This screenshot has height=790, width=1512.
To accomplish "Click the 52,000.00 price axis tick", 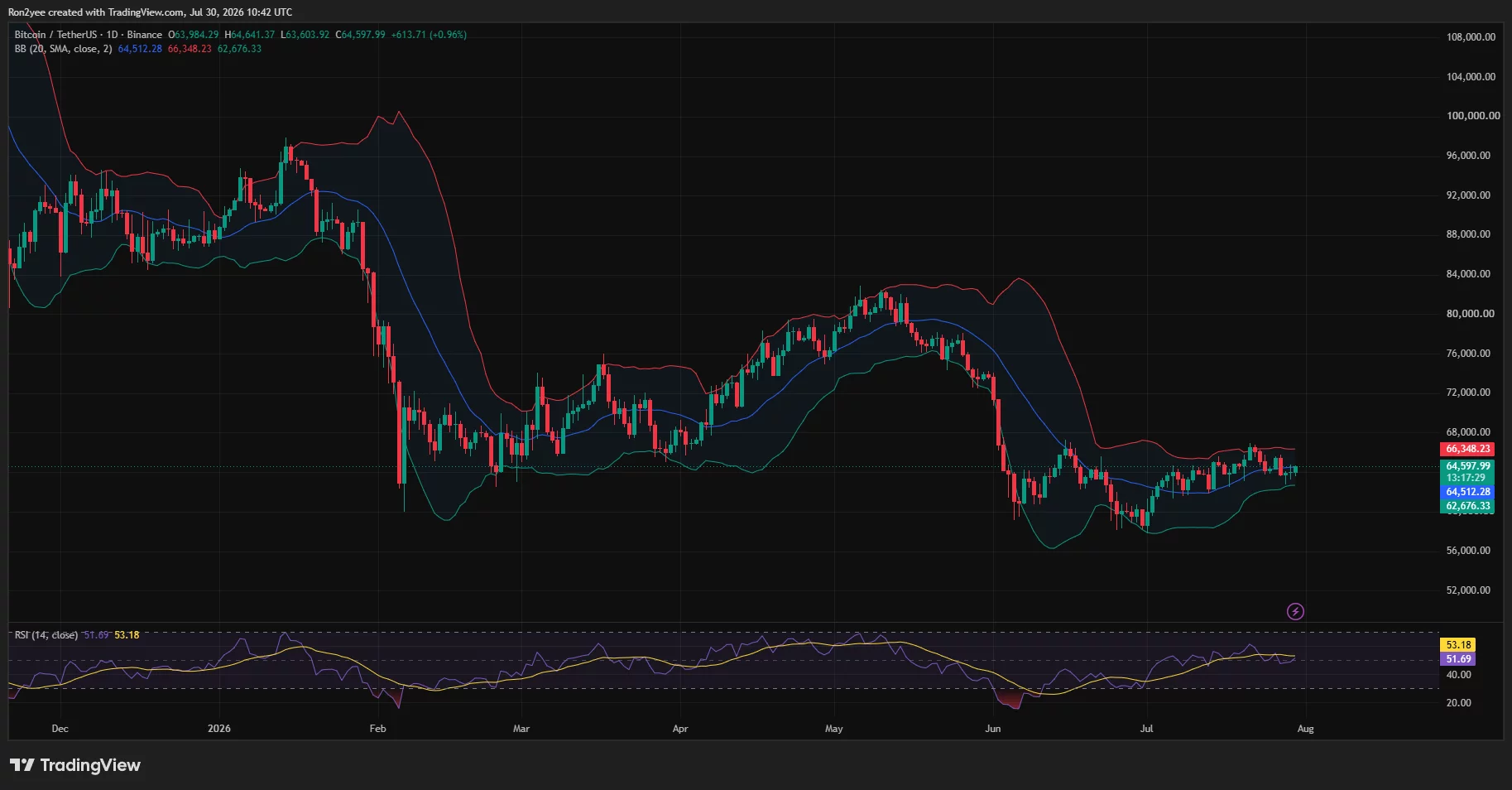I will [x=1468, y=590].
